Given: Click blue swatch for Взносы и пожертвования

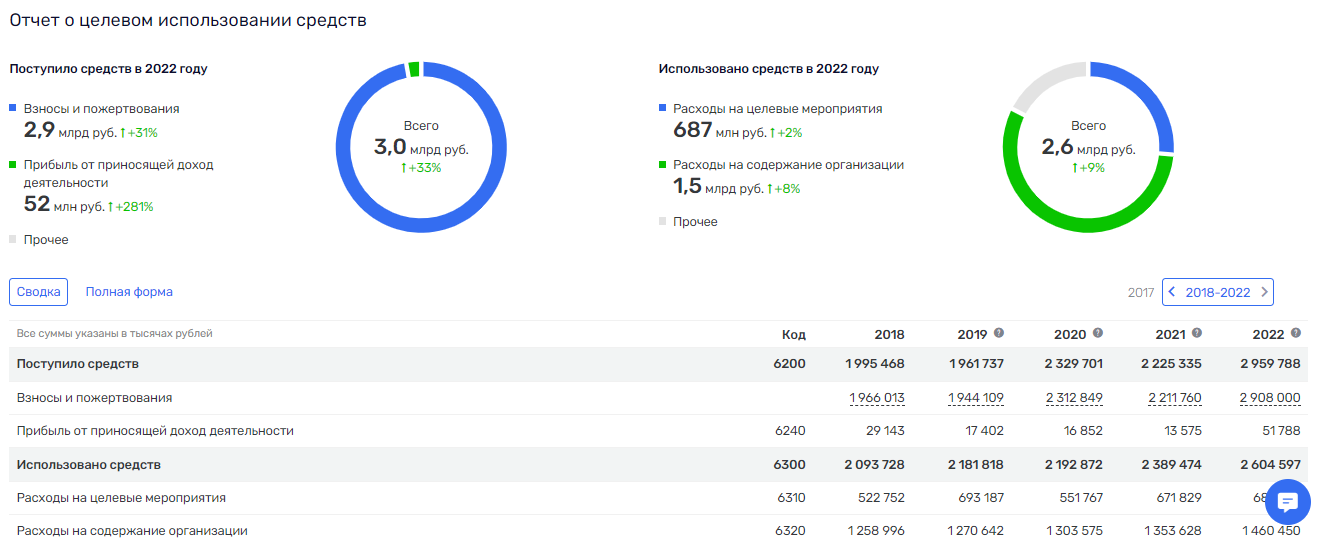Looking at the screenshot, I should click(x=13, y=108).
